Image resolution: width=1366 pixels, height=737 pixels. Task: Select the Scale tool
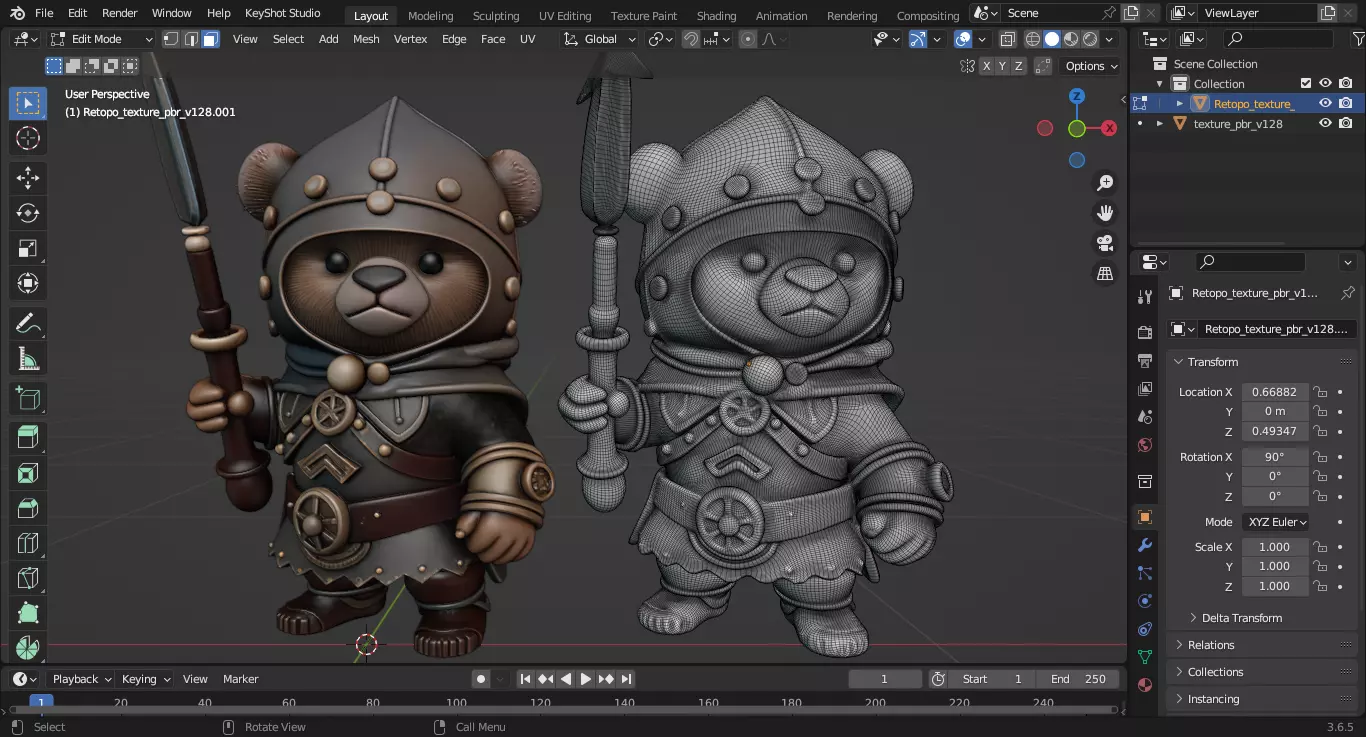[x=28, y=248]
